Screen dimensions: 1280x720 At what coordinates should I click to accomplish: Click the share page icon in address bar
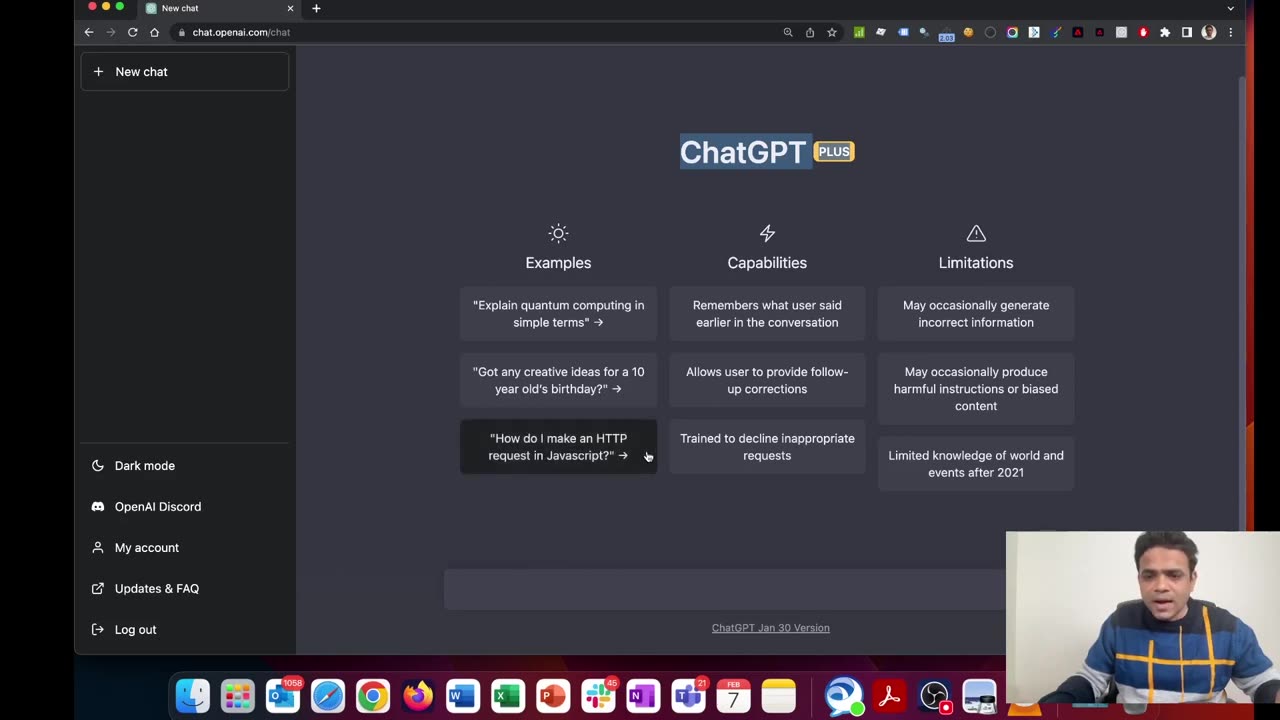coord(810,32)
